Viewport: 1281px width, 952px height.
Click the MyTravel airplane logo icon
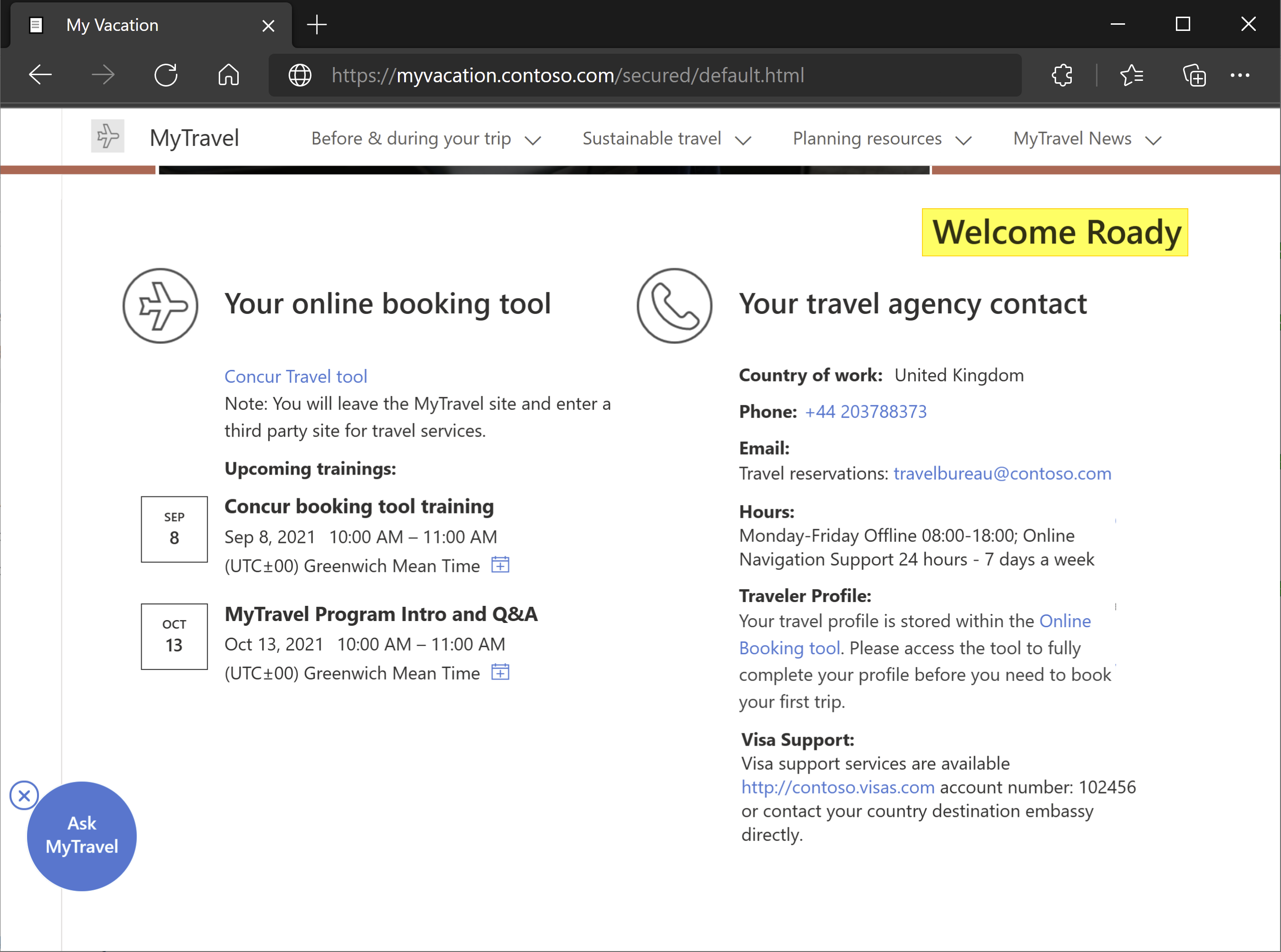(x=108, y=137)
